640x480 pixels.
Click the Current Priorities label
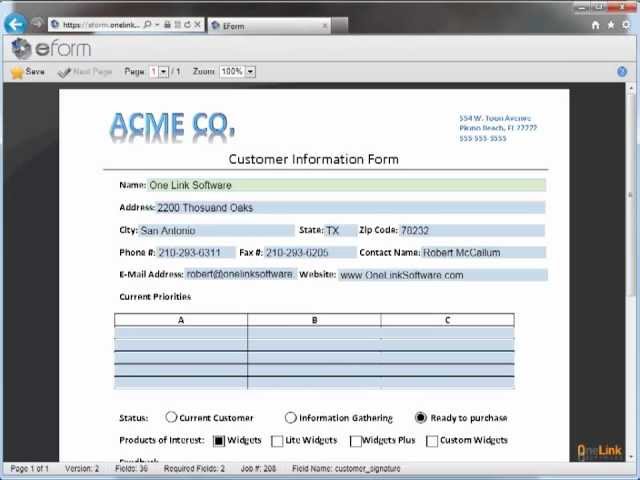pos(155,297)
